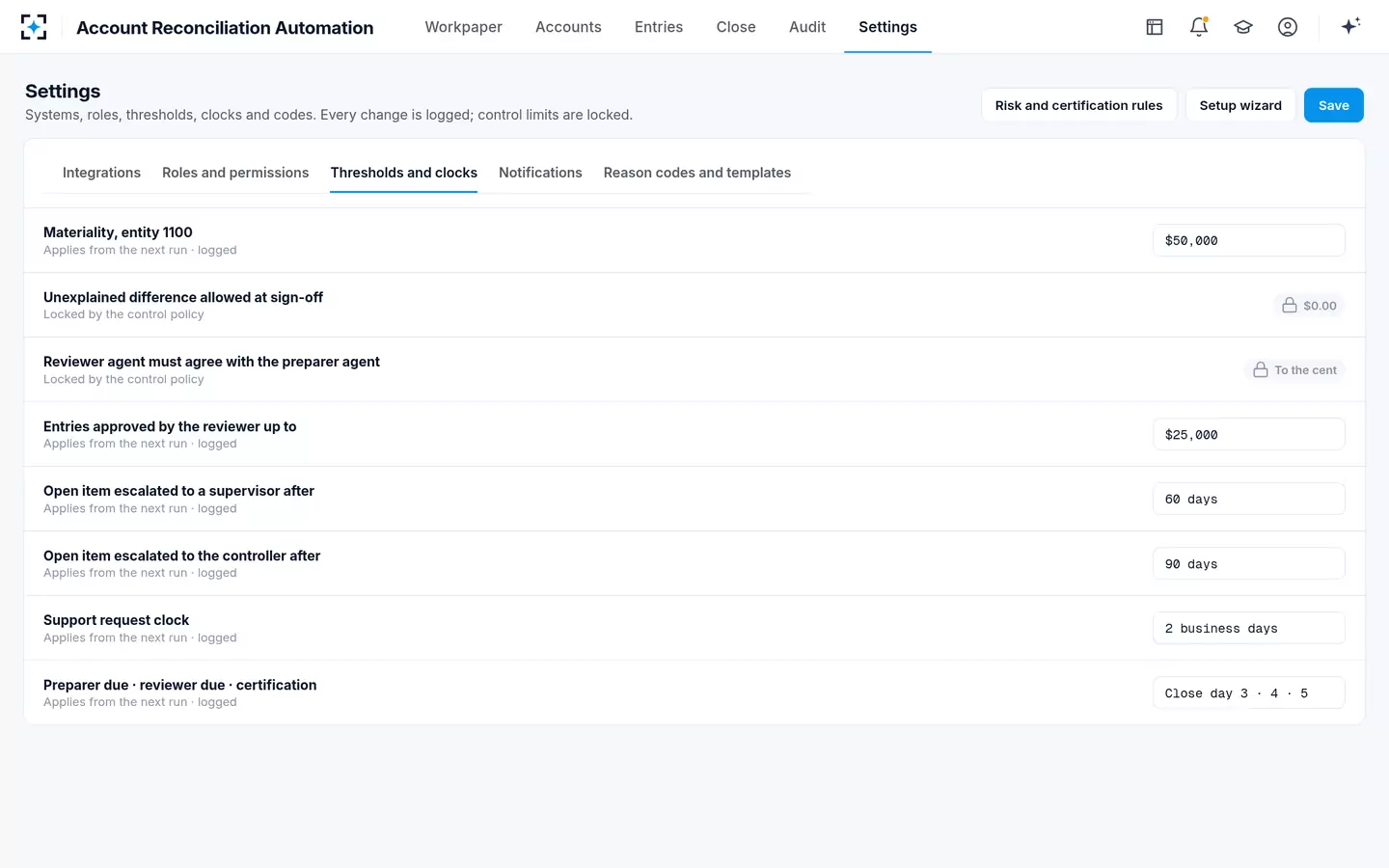
Task: Open the notifications bell
Action: [1199, 27]
